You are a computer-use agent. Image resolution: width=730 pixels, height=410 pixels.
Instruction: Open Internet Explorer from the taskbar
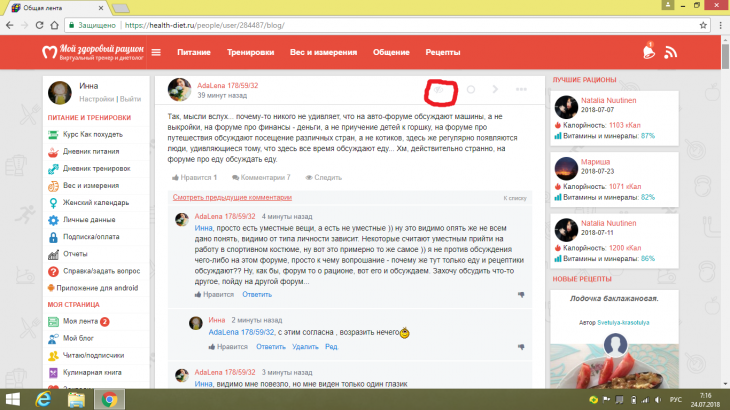click(x=44, y=398)
